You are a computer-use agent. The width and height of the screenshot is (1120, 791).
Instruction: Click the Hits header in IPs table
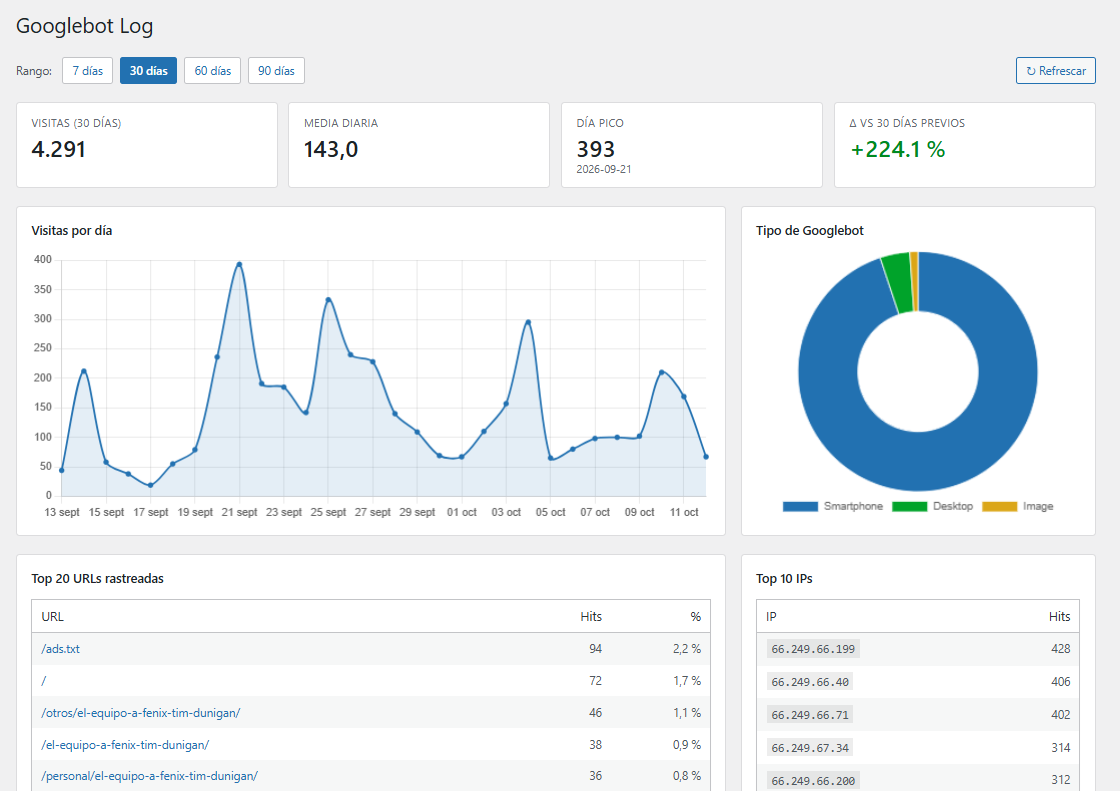(x=1059, y=617)
